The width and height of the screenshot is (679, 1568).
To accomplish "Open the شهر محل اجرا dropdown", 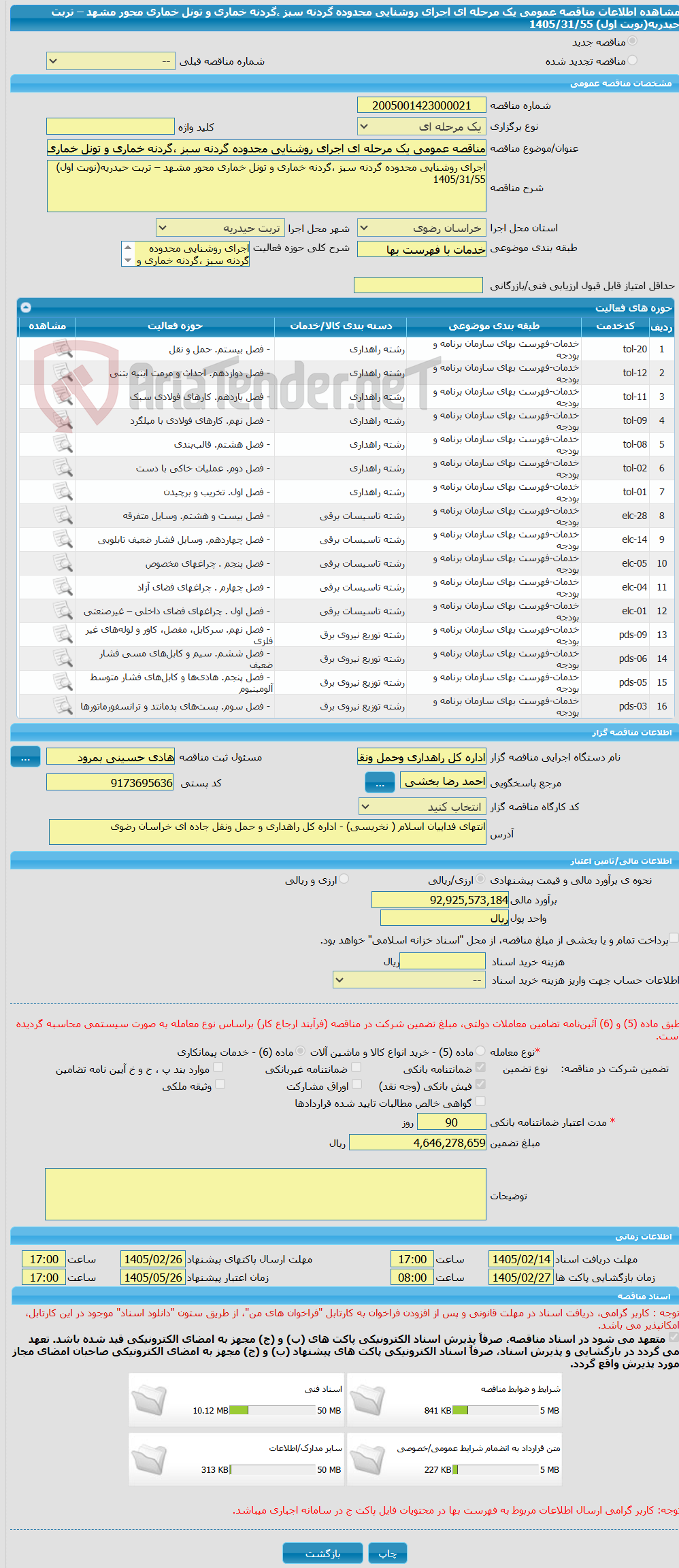I will (220, 228).
